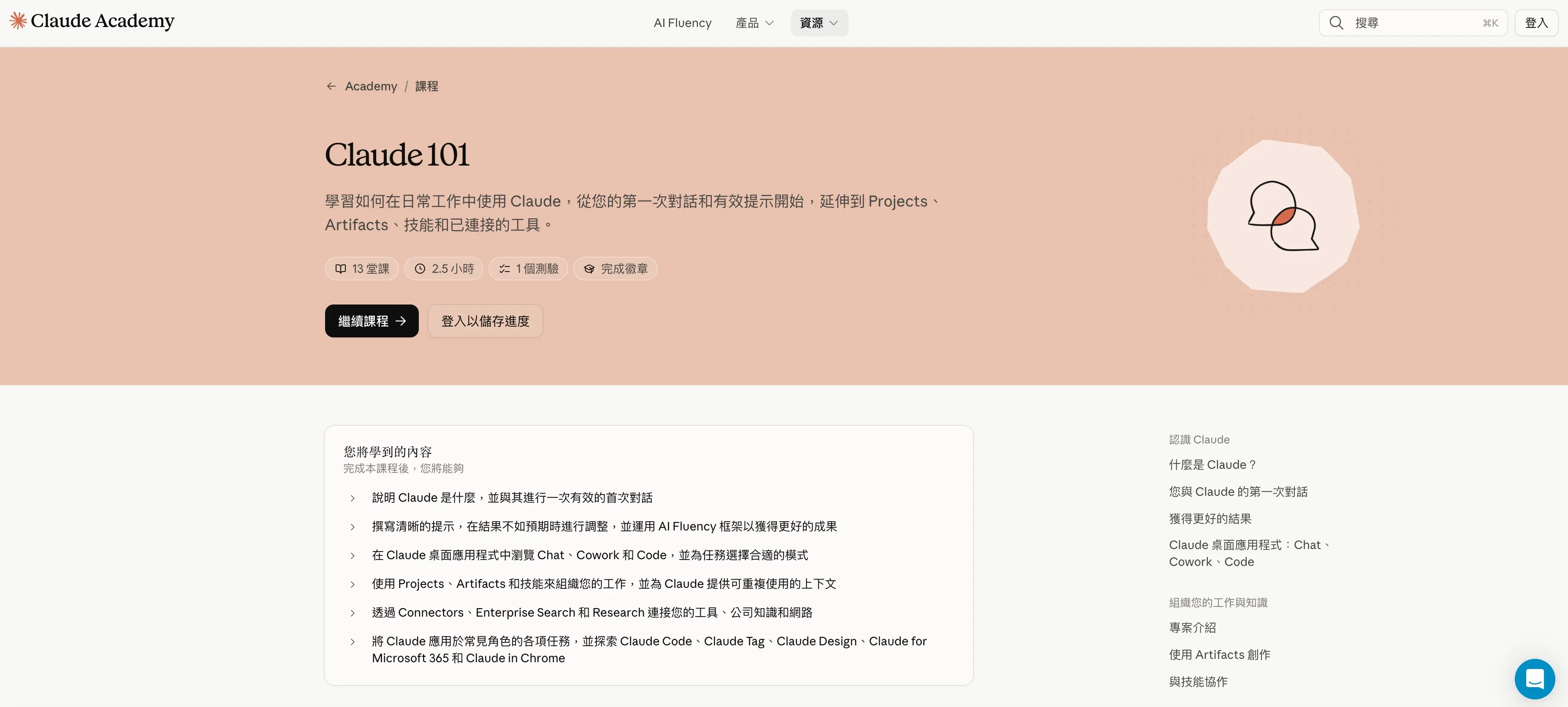The height and width of the screenshot is (707, 1568).
Task: Click the book icon in 13 堂課 badge
Action: (340, 269)
